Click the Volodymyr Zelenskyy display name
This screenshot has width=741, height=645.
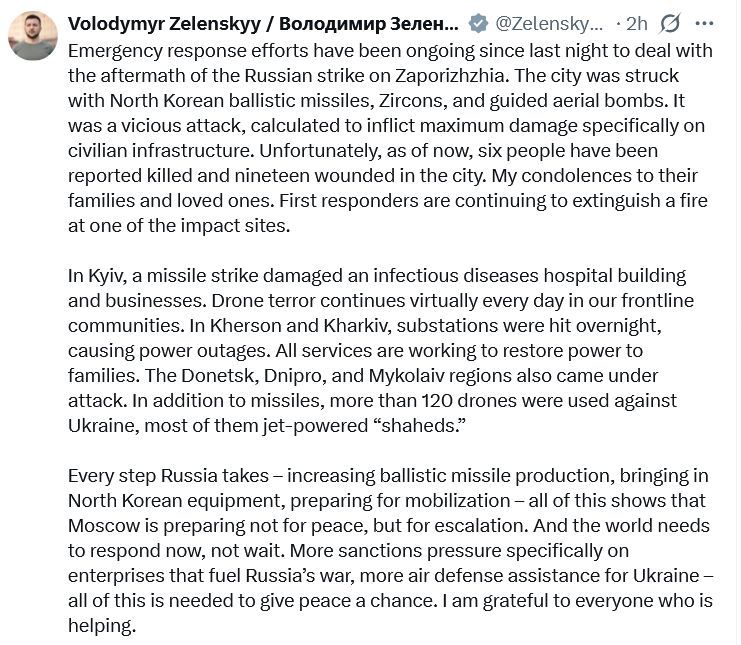coord(263,24)
